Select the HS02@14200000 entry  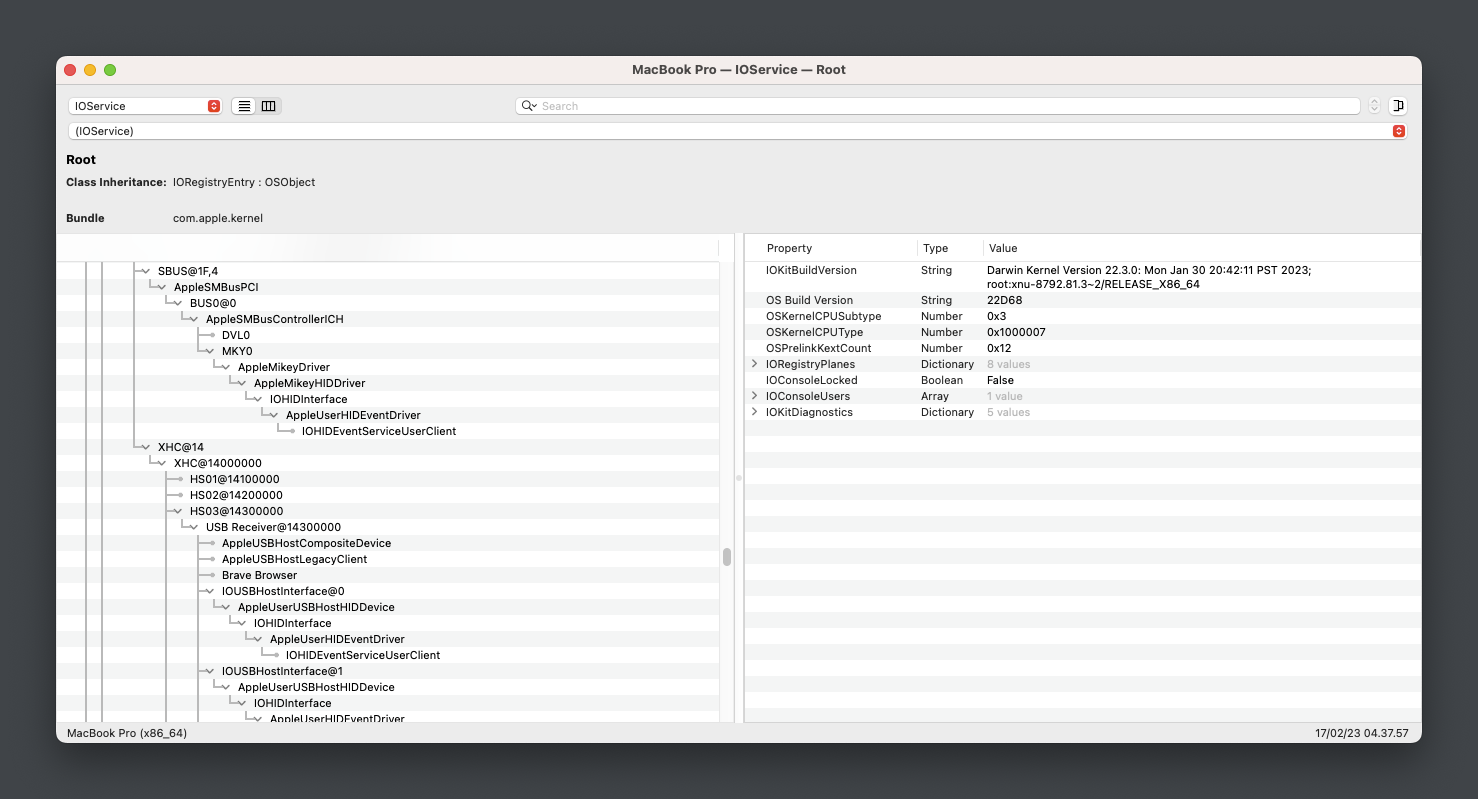pos(236,495)
